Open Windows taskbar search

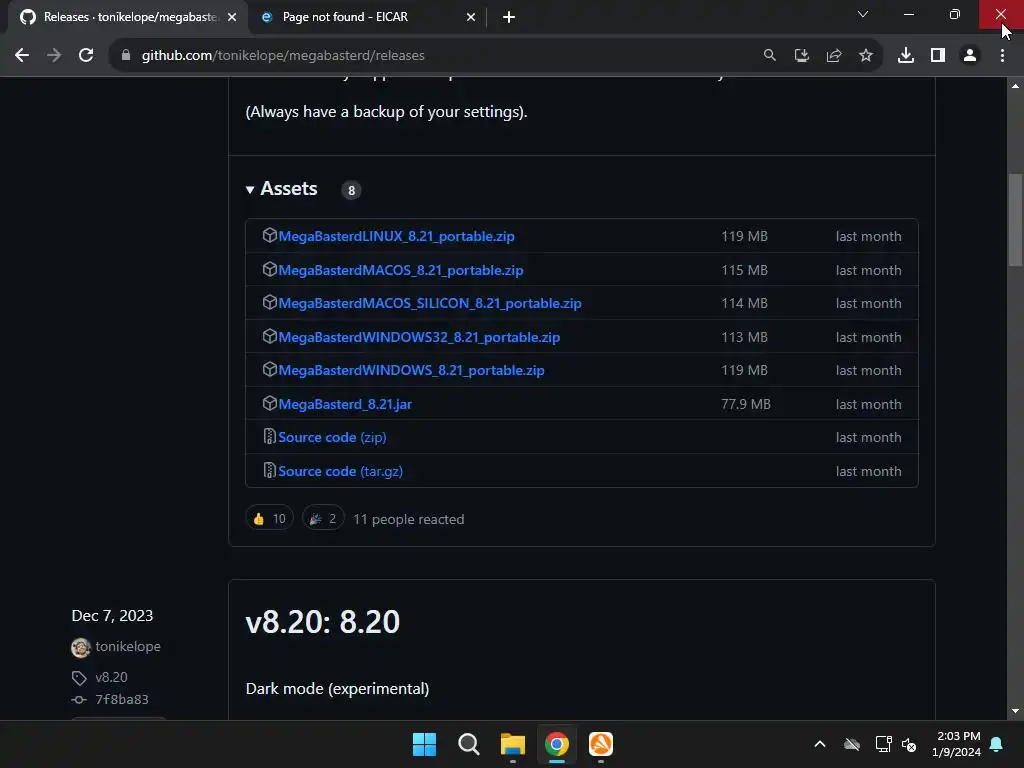pos(468,744)
